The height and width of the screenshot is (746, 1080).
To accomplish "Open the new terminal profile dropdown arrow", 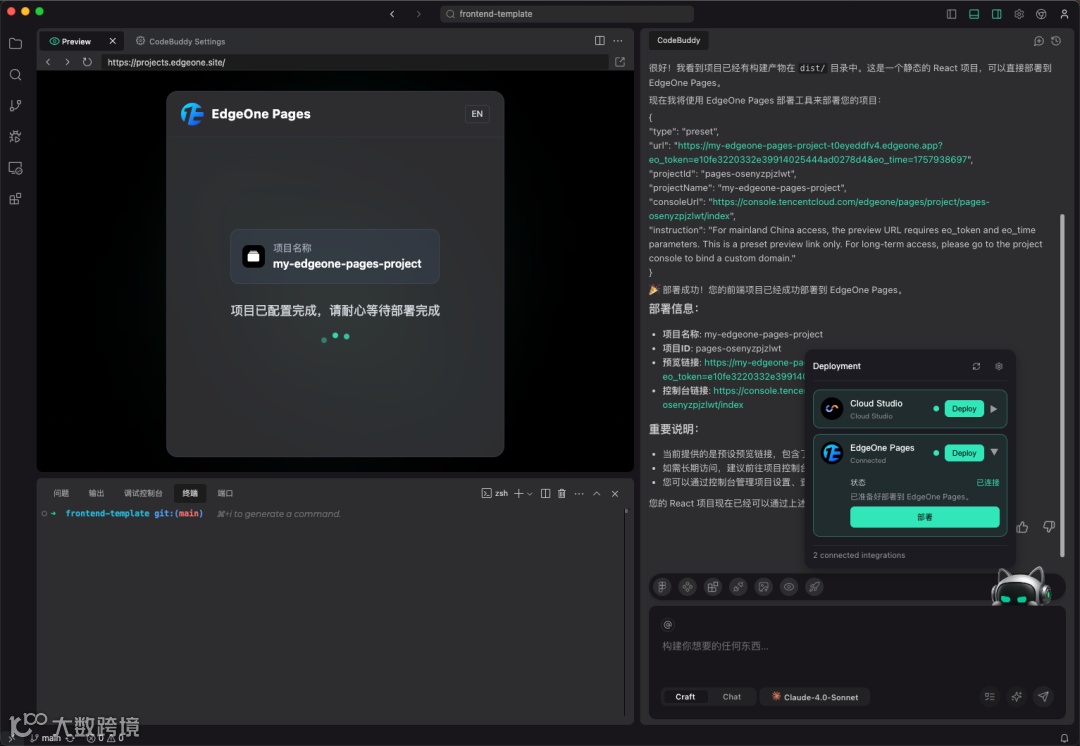I will coord(530,494).
